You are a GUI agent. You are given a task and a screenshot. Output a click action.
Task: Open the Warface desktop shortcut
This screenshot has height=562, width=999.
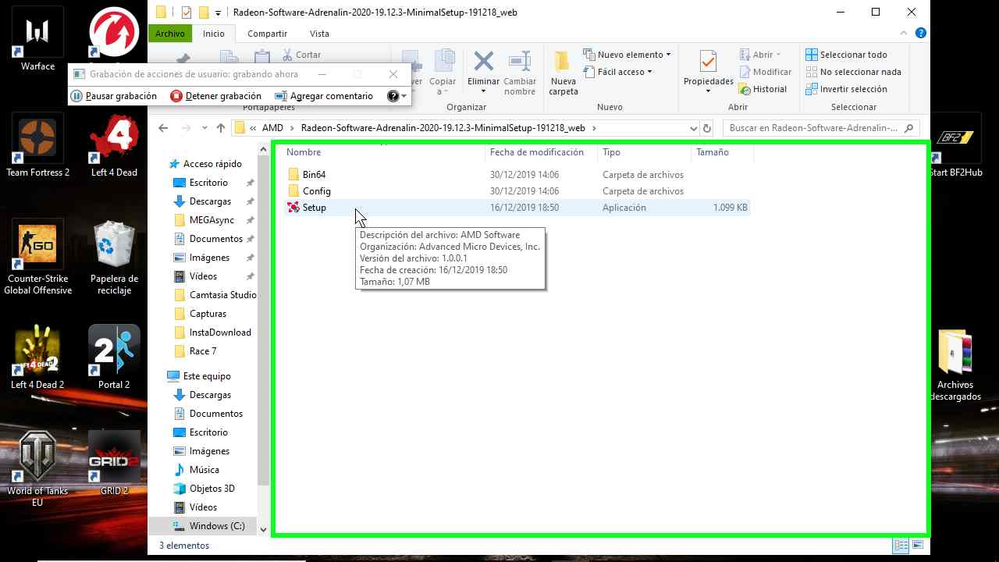coord(38,40)
